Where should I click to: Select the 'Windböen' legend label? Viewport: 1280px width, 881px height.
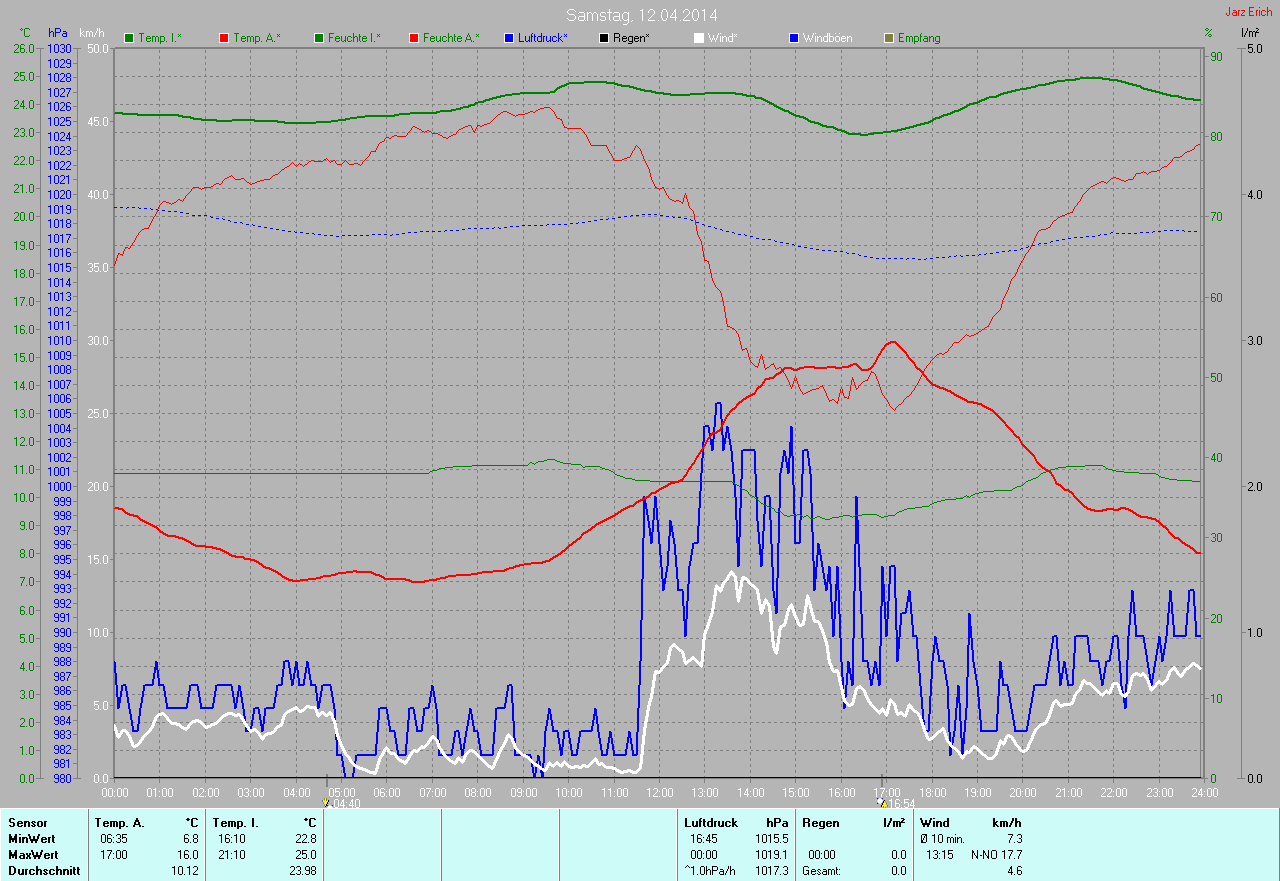(x=827, y=38)
